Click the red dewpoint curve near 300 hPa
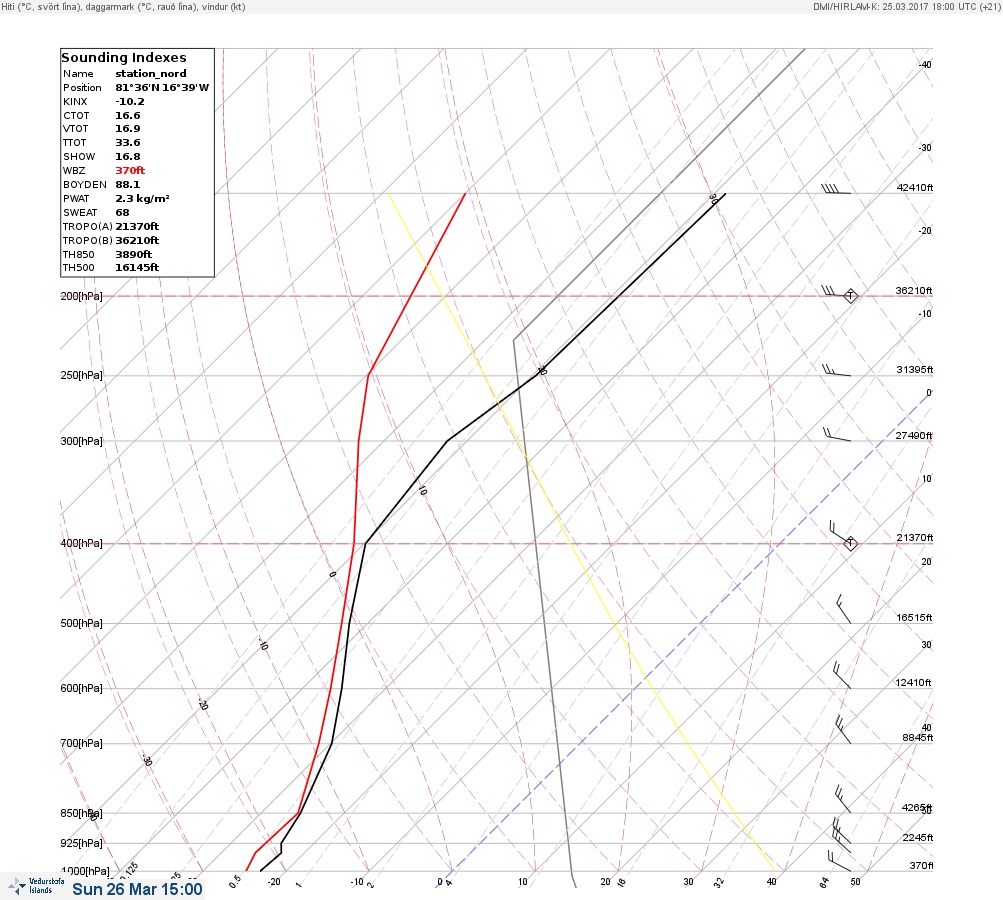Viewport: 1003px width, 900px height. (359, 441)
